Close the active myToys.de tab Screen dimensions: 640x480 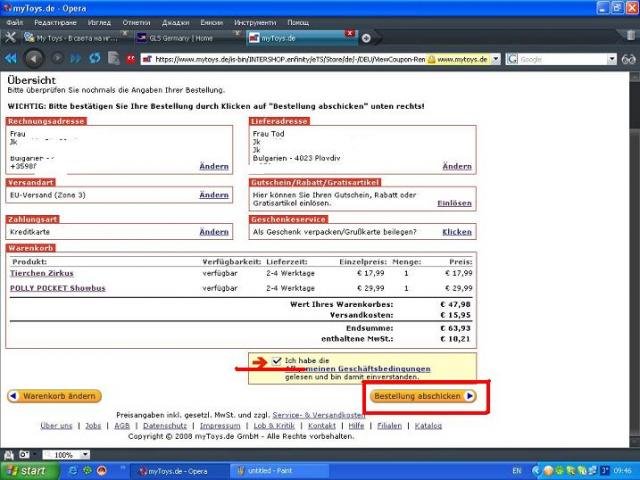pyautogui.click(x=350, y=34)
